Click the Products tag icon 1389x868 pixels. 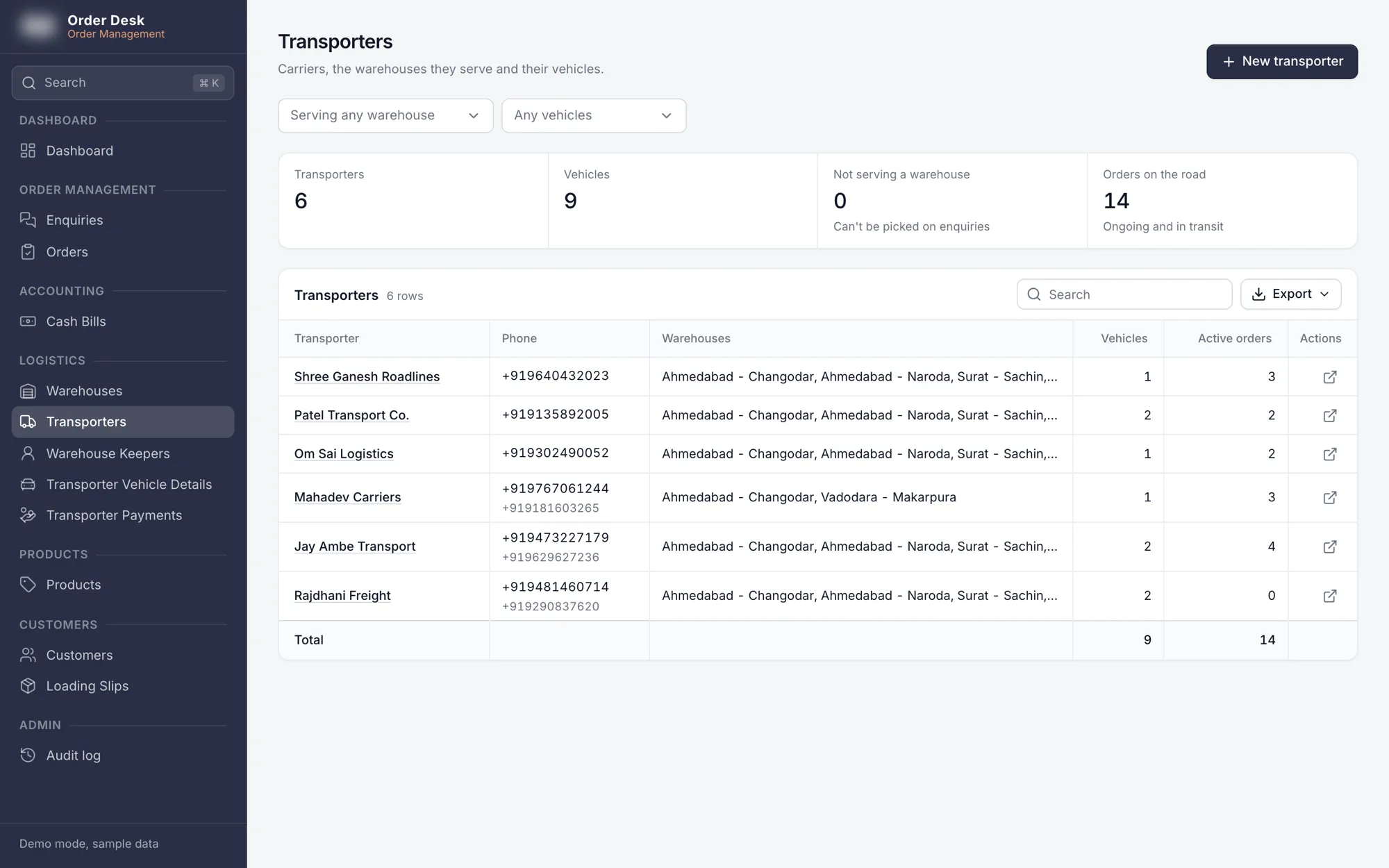(x=28, y=585)
